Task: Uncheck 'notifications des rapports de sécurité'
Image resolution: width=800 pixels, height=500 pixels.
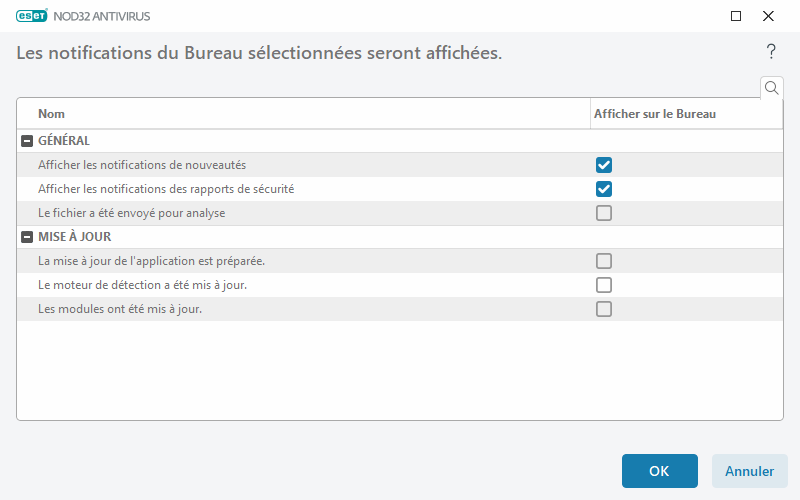Action: 604,189
